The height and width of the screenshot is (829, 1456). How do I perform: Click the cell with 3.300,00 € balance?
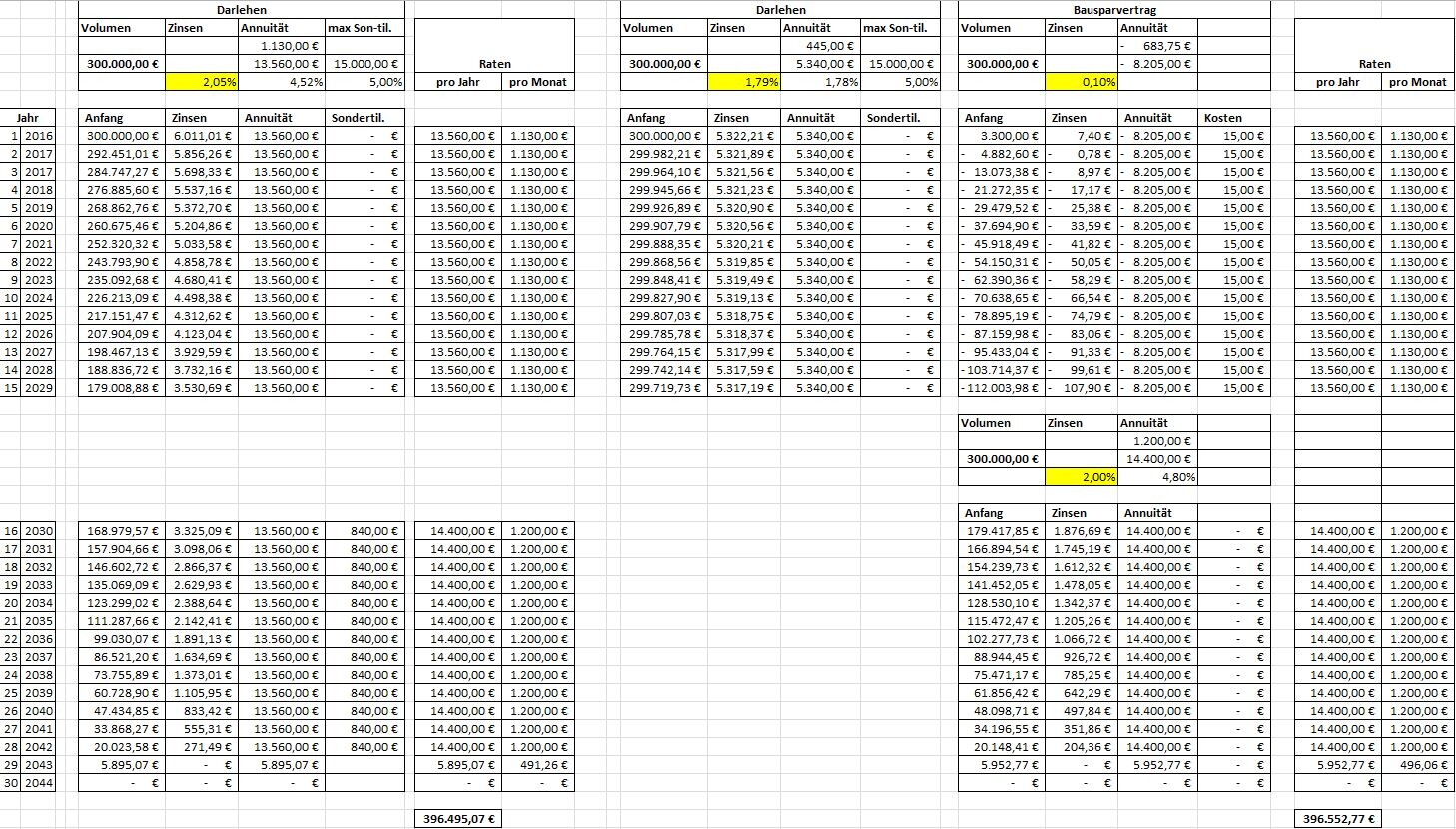pyautogui.click(x=1002, y=136)
